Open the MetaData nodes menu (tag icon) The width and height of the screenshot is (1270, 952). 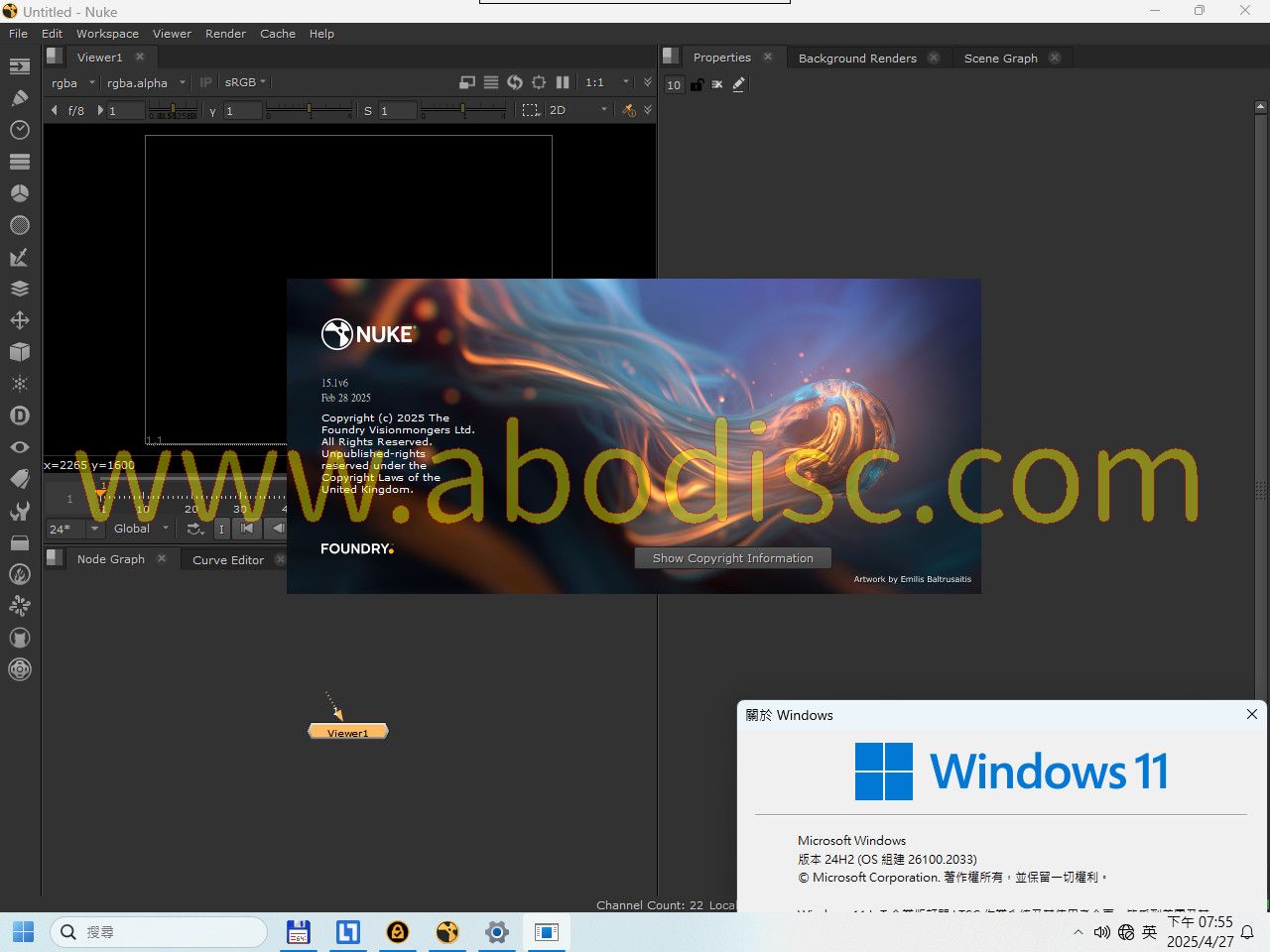pos(20,479)
